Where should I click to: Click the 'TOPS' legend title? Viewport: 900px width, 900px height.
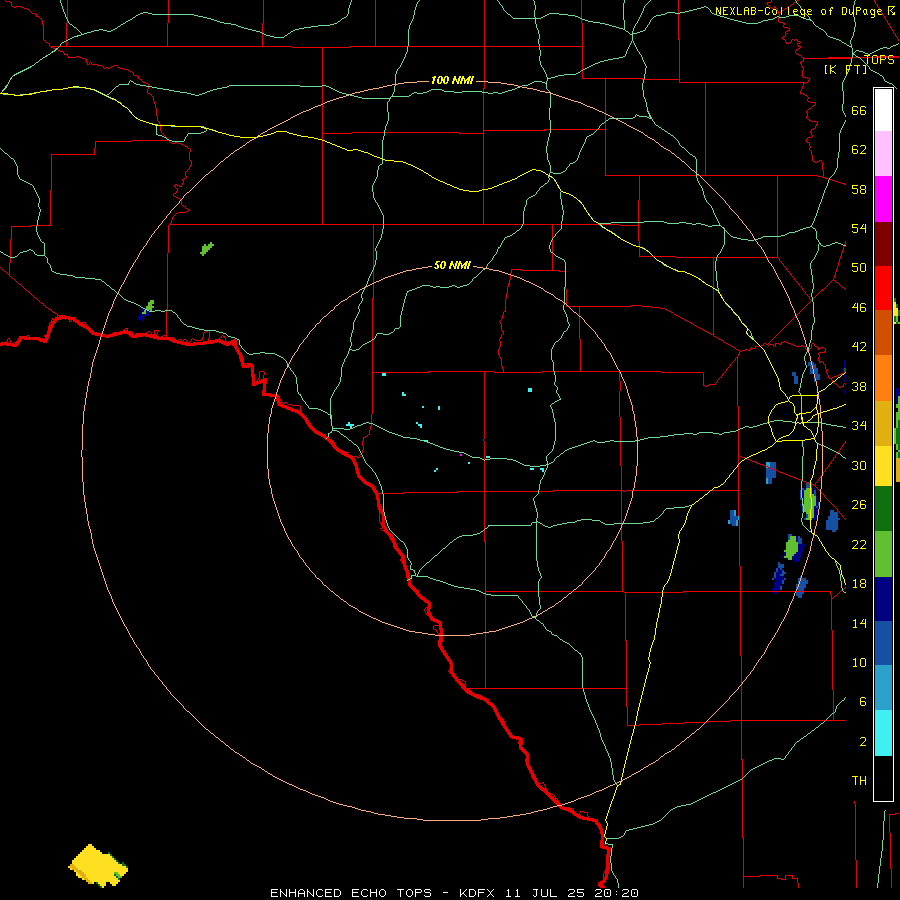point(879,60)
